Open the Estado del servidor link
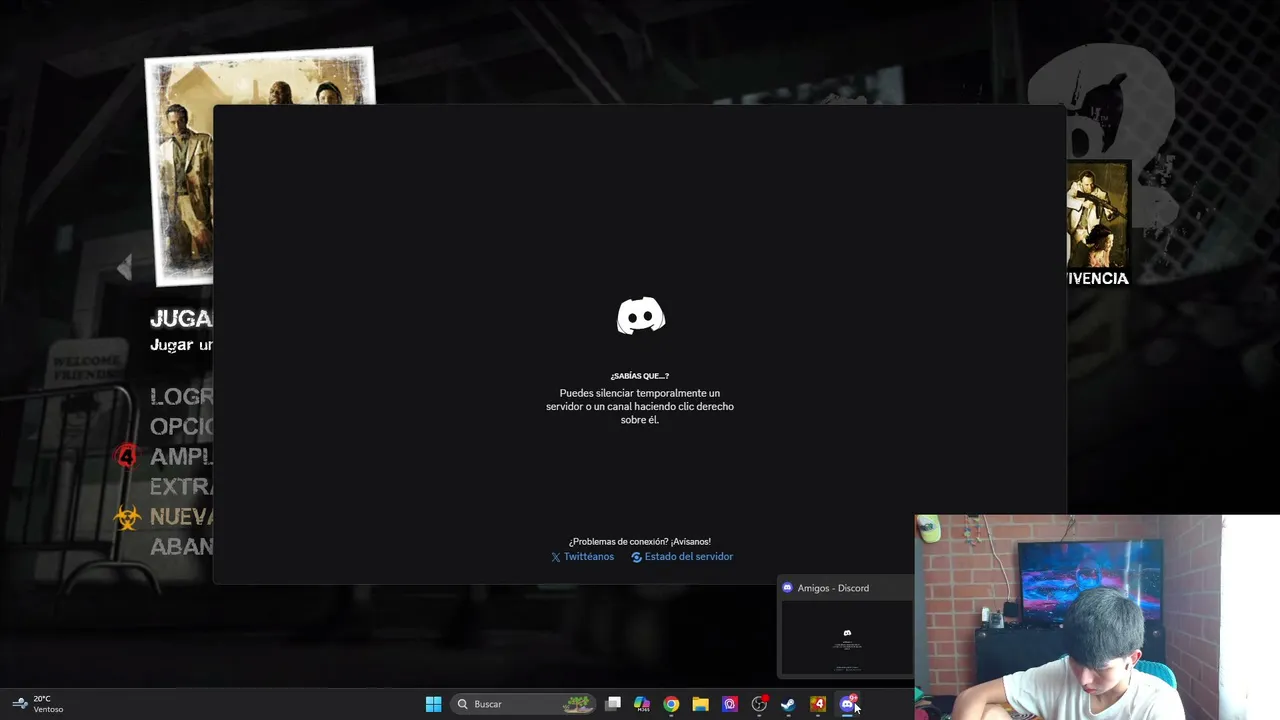The width and height of the screenshot is (1280, 720). click(x=682, y=557)
